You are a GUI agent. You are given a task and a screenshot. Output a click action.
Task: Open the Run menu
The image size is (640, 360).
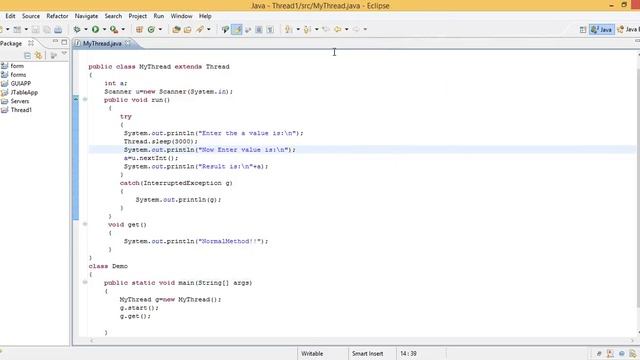[158, 16]
